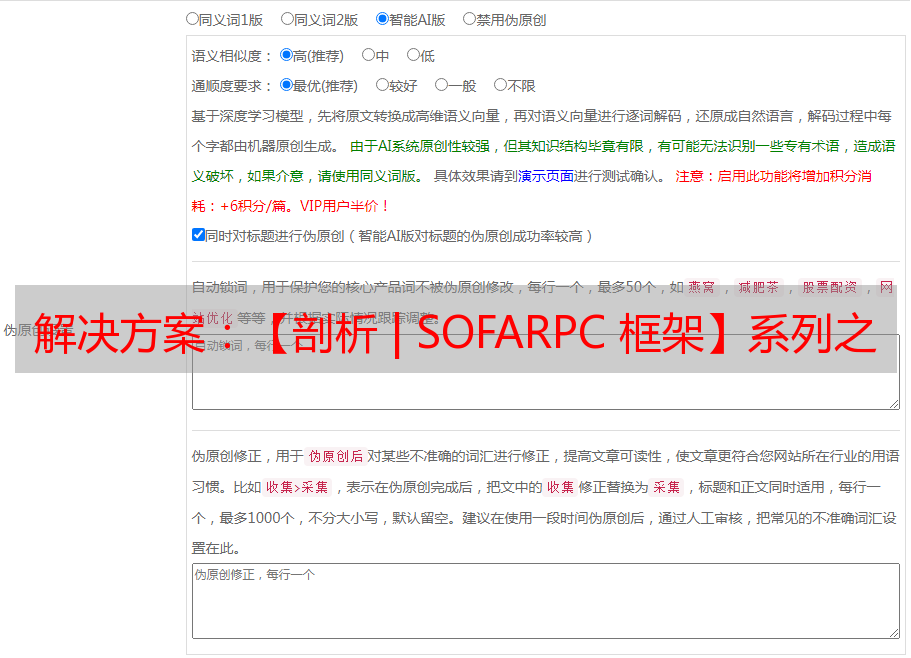This screenshot has height=658, width=911.
Task: Click inside the 自动锁词 text area
Action: click(x=545, y=390)
